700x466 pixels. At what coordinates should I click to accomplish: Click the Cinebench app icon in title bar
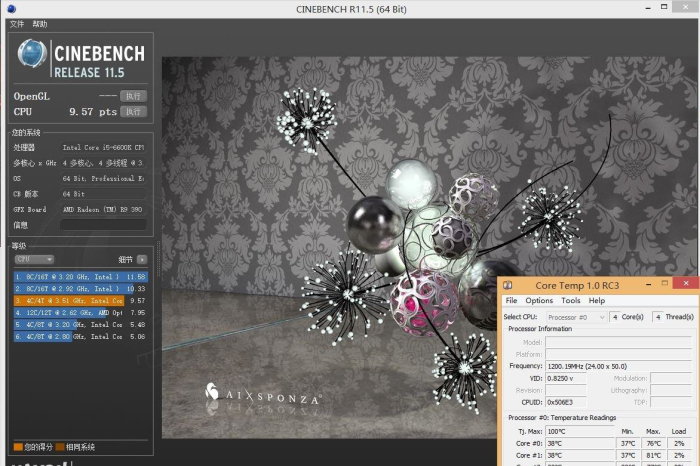pos(10,8)
